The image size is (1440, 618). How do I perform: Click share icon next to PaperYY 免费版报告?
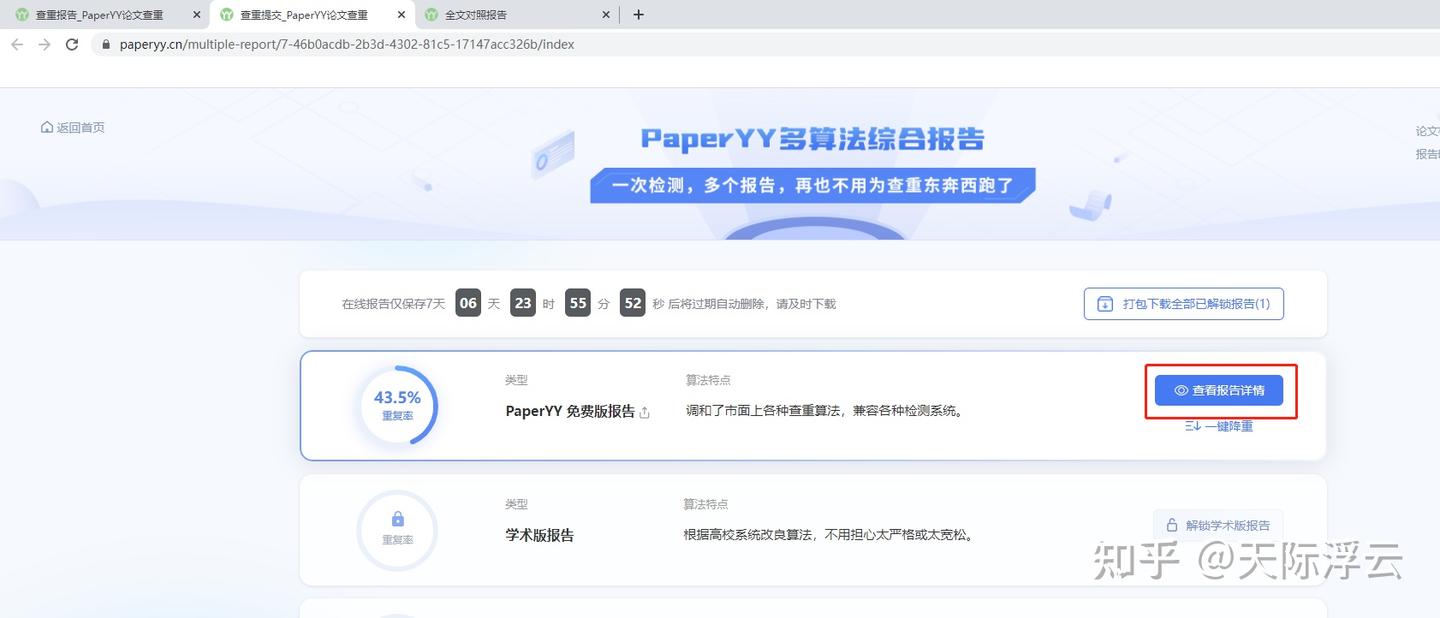click(645, 412)
